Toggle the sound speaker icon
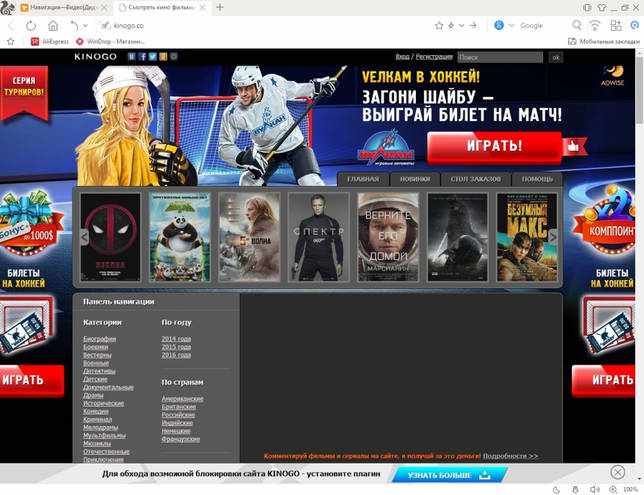Screen dimensions: 644x495 pyautogui.click(x=594, y=490)
